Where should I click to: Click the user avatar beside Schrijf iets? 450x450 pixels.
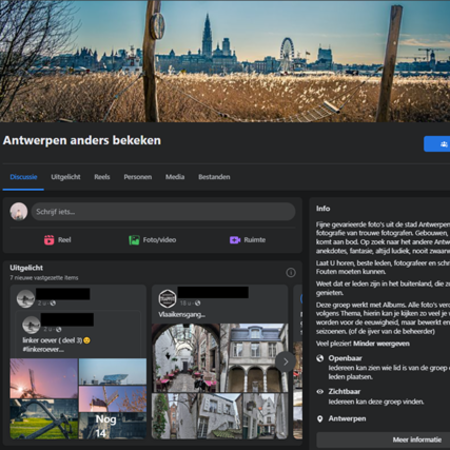19,211
